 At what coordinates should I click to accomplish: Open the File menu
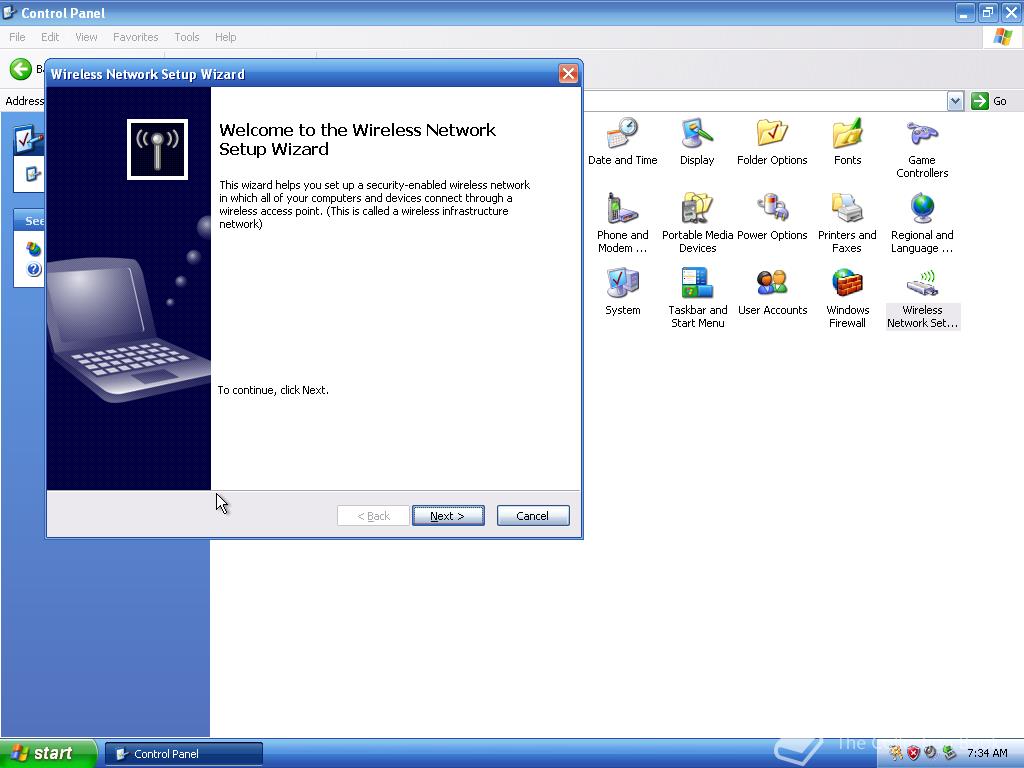tap(17, 37)
